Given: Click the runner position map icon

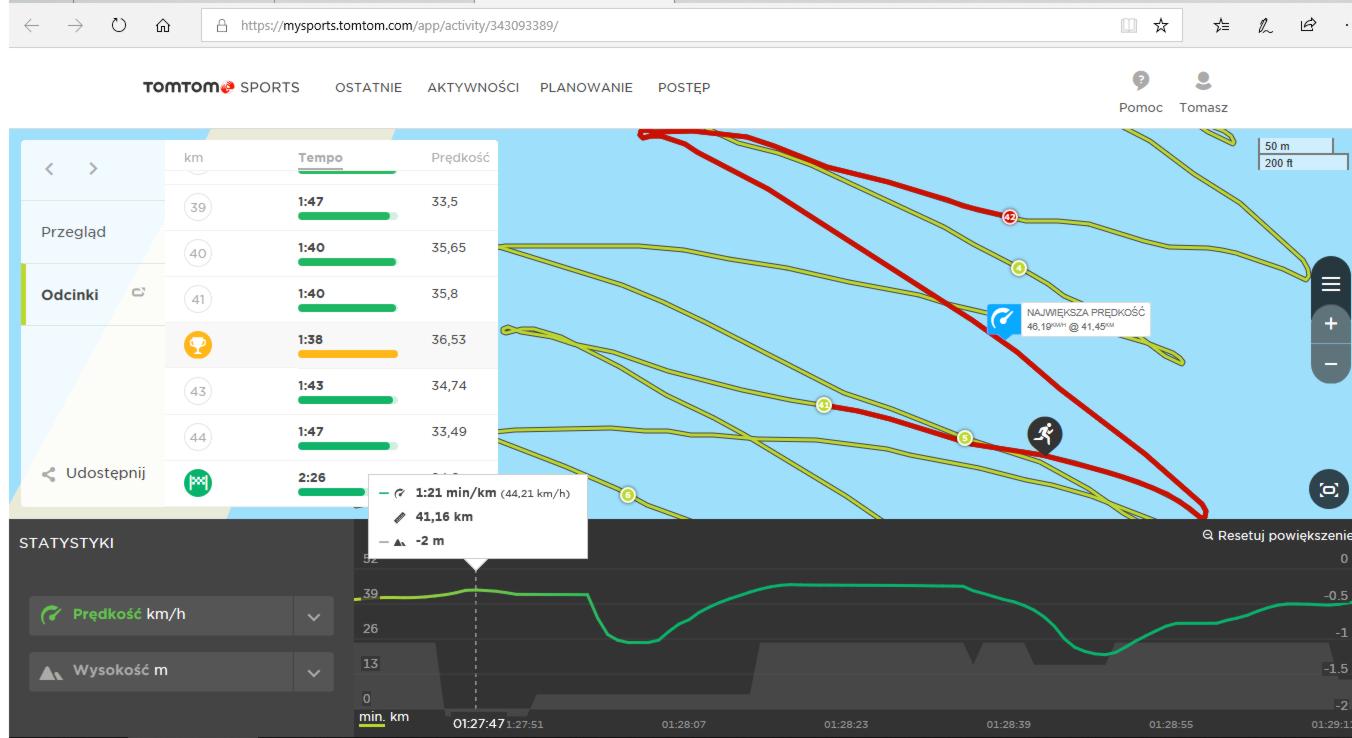Looking at the screenshot, I should [1045, 434].
